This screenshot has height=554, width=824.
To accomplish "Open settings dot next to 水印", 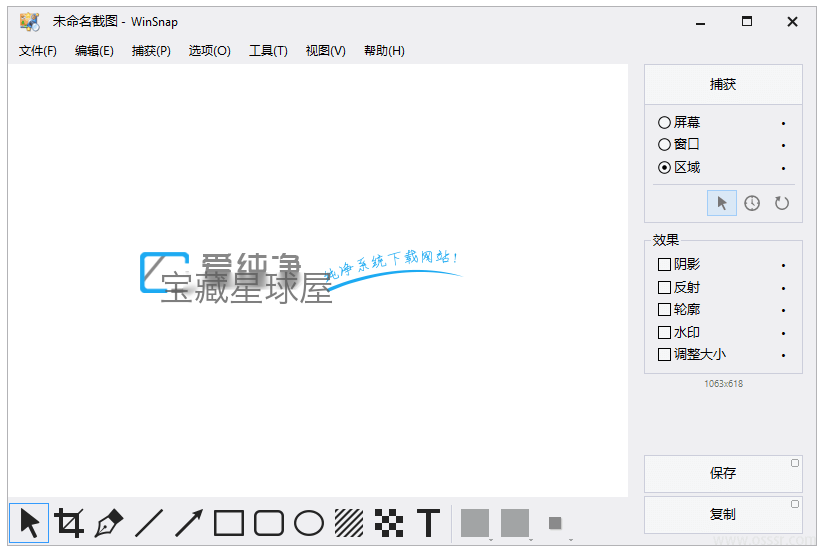I will click(x=784, y=333).
